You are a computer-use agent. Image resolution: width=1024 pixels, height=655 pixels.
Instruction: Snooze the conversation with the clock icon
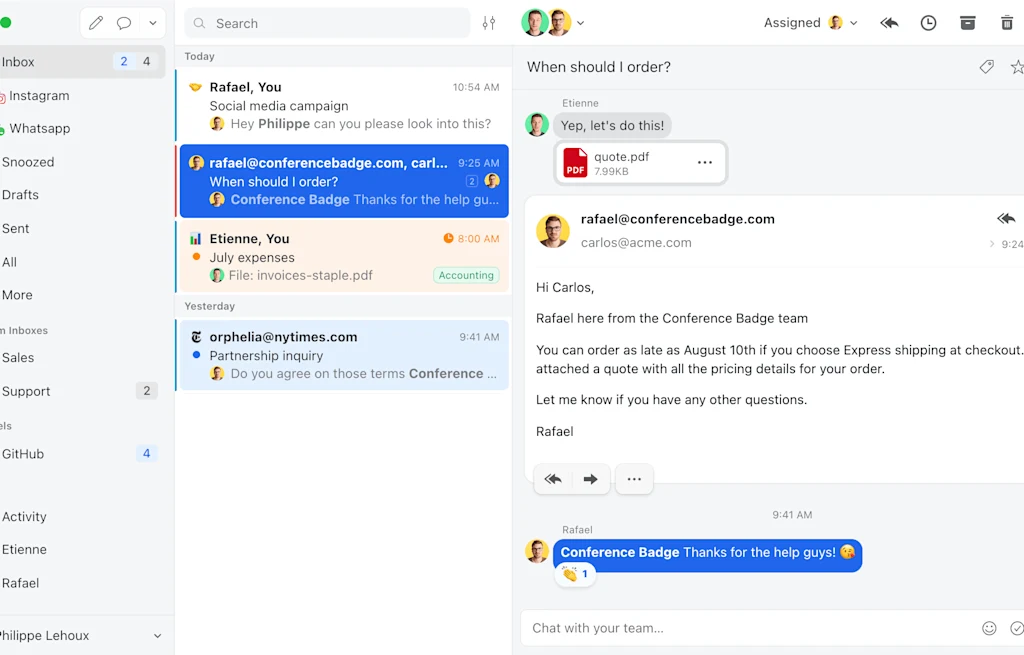coord(928,22)
